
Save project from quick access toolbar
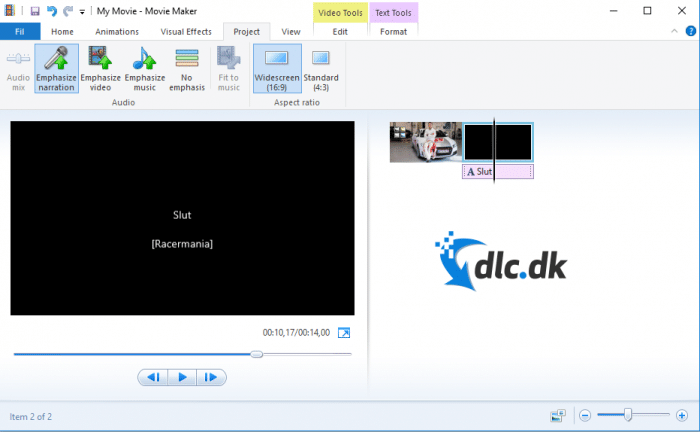click(35, 11)
